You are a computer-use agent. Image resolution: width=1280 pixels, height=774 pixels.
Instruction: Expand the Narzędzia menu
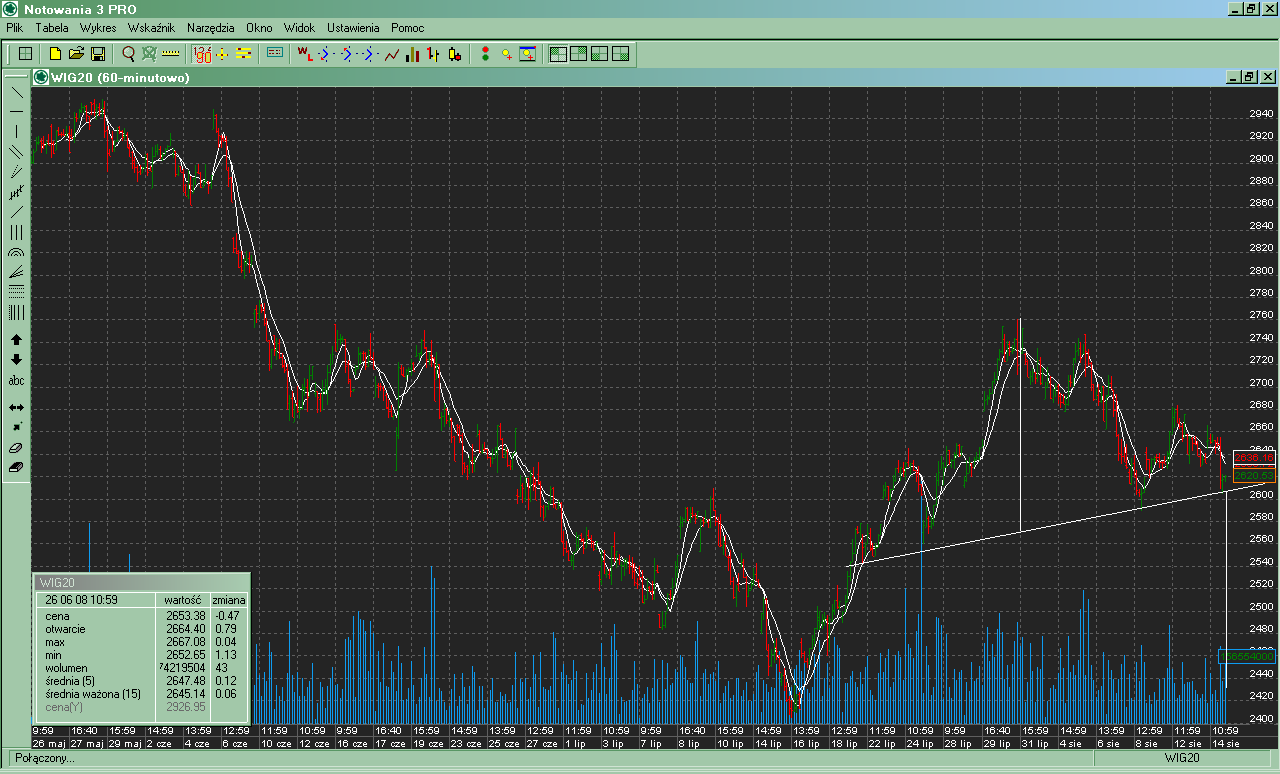(210, 28)
